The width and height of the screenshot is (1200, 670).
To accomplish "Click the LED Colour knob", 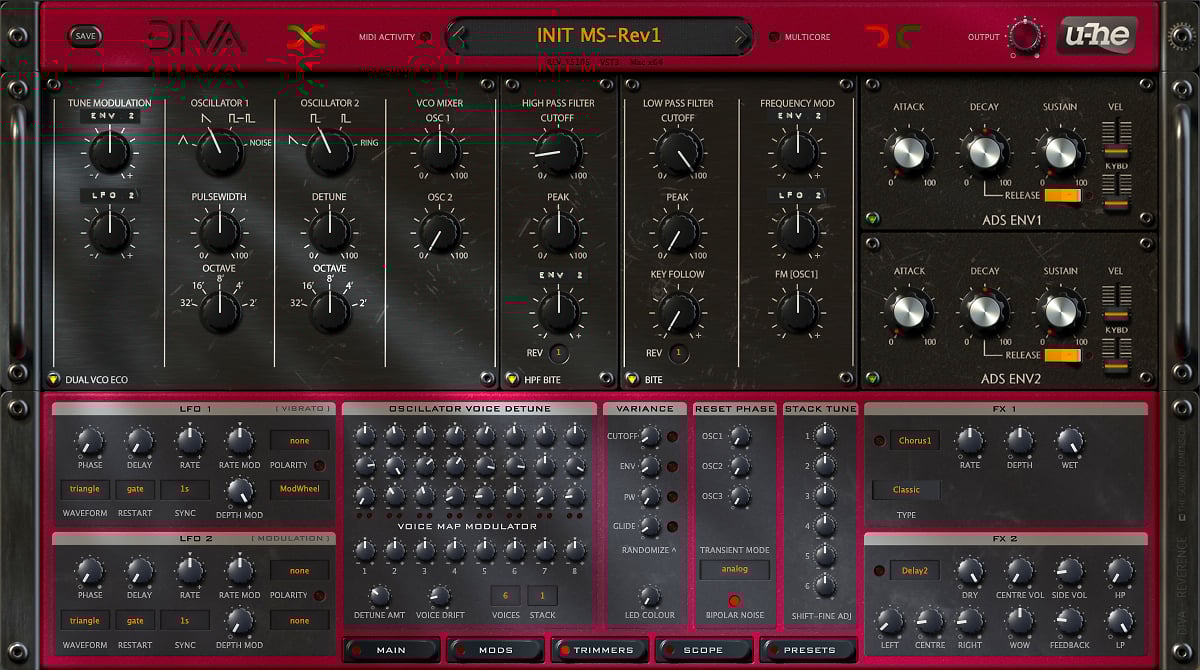I will click(x=649, y=596).
